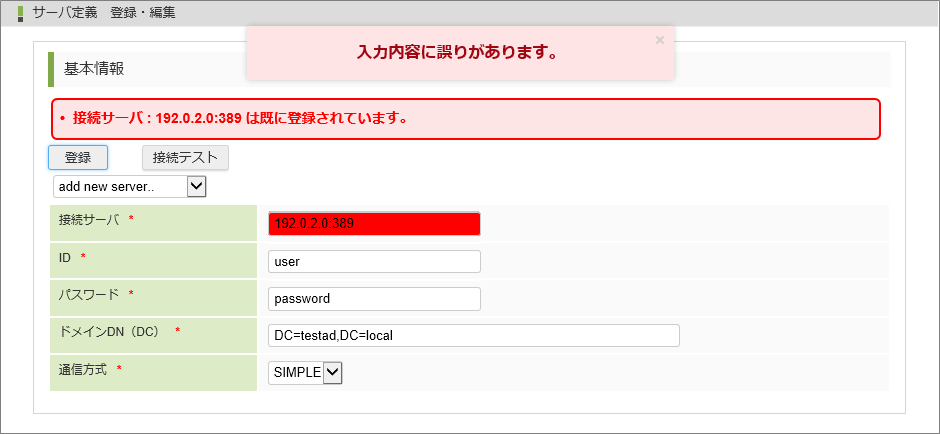Select the パスワード input field
Screen dimensions: 940x434
point(374,298)
